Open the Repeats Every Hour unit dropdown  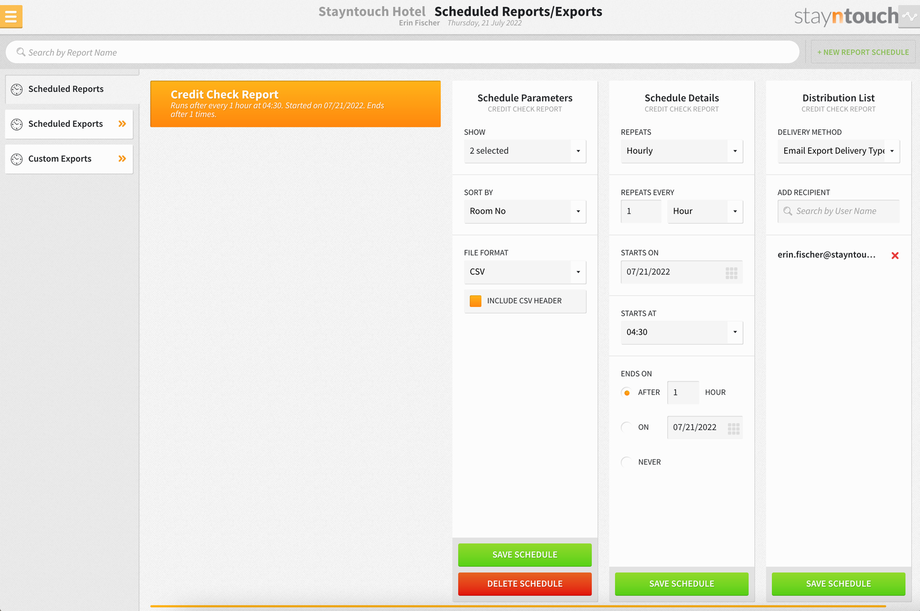pos(705,211)
